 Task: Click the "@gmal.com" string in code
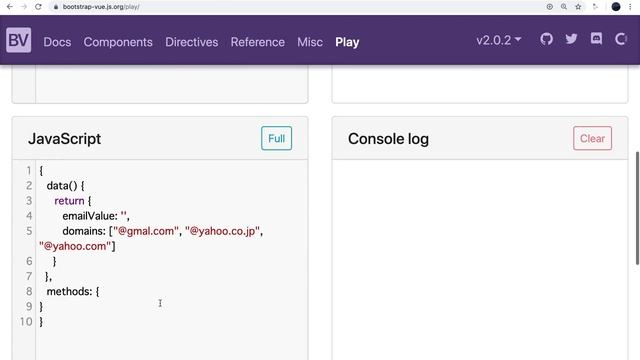pyautogui.click(x=146, y=231)
